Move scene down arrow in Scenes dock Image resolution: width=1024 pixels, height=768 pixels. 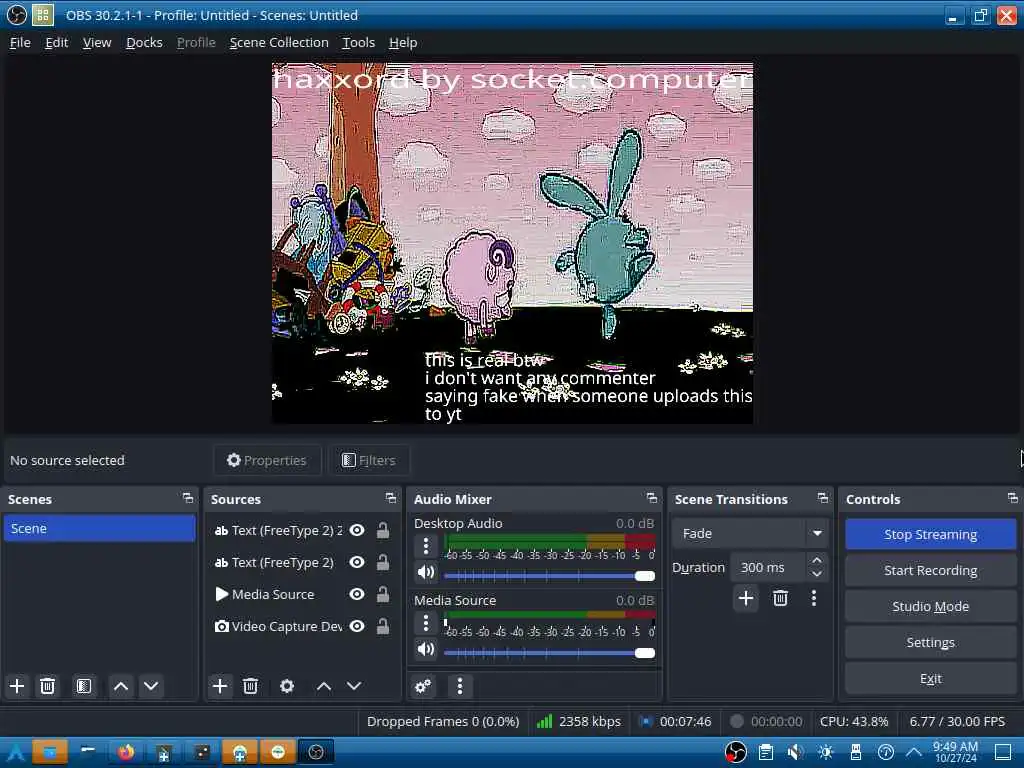tap(151, 686)
